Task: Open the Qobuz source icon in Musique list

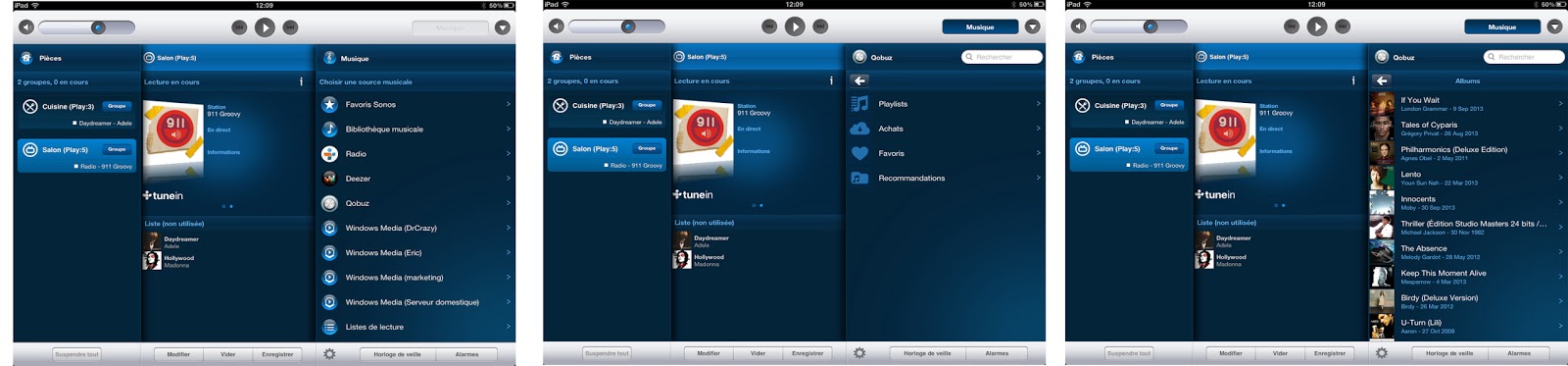Action: [x=330, y=203]
